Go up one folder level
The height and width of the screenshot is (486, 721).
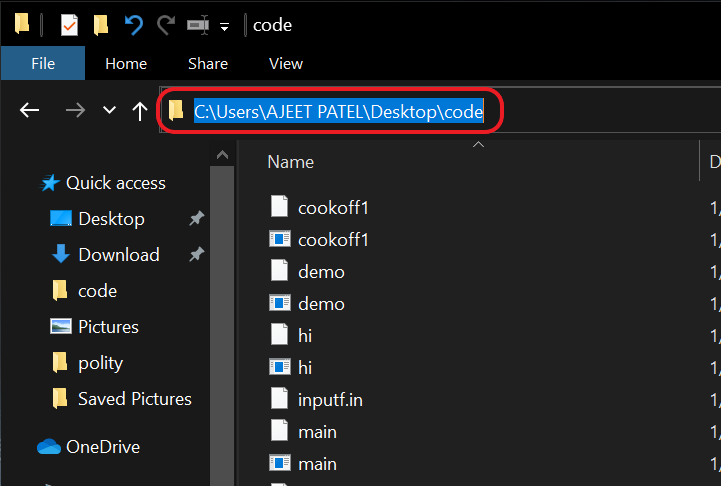[141, 111]
